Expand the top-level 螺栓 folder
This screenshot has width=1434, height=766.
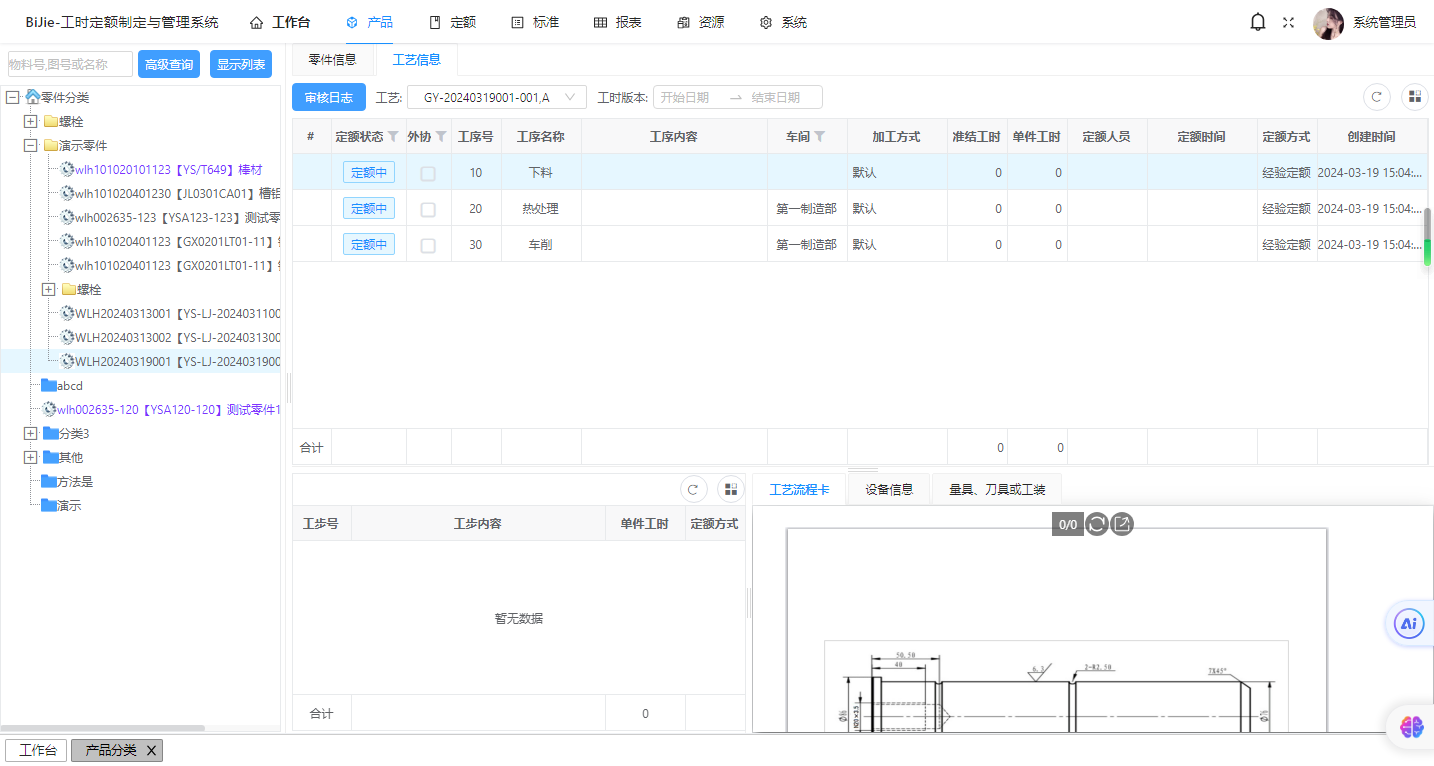[31, 121]
